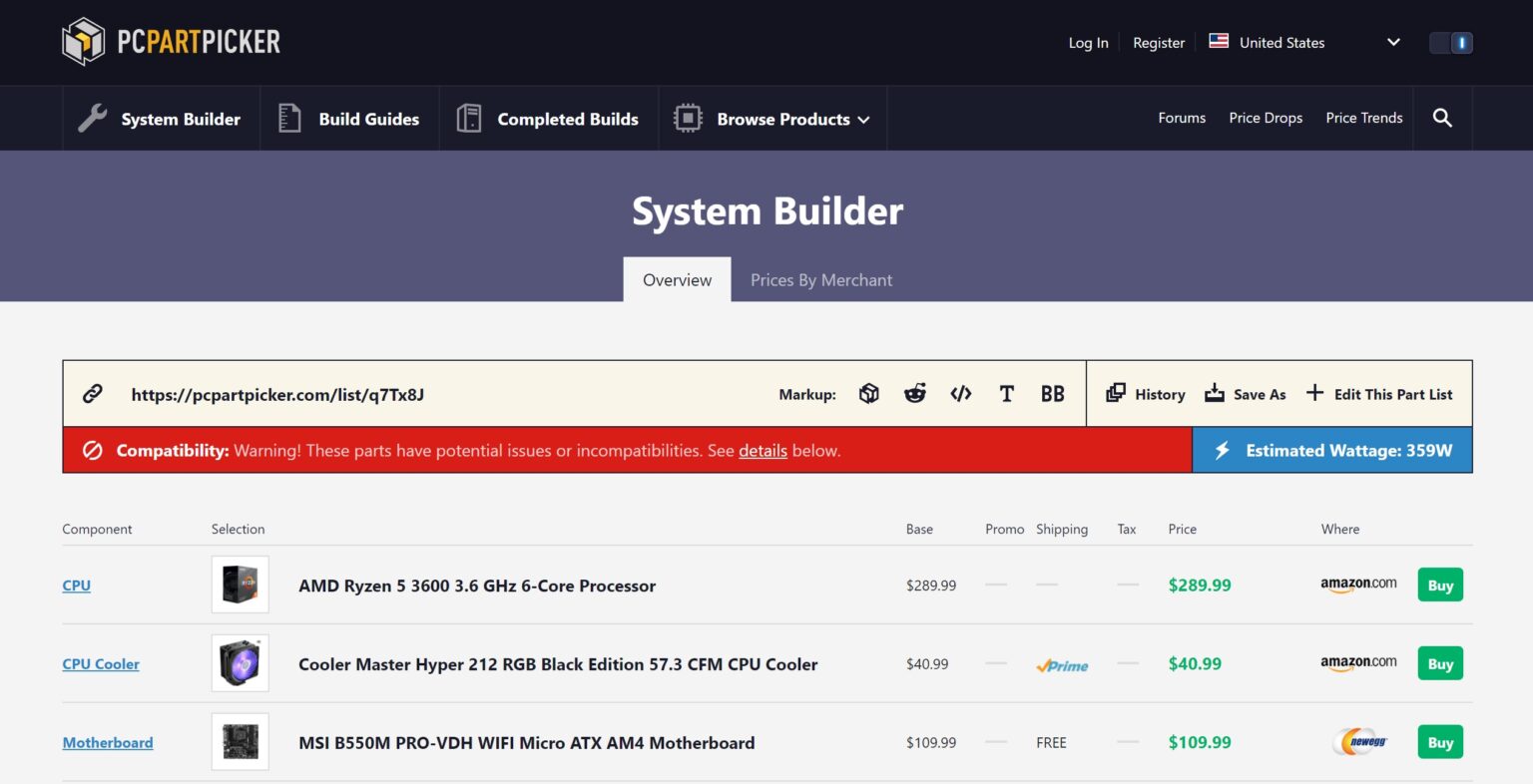Select the BBCode markup icon
Screen dimensions: 1533x784
1052,394
